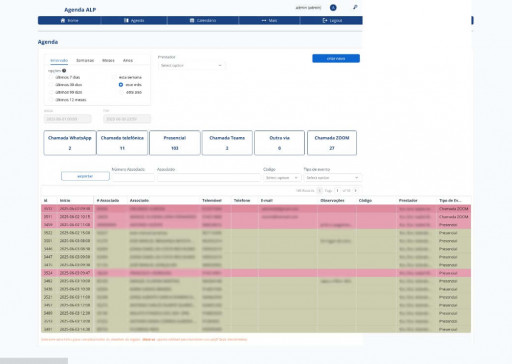512x364 pixels.
Task: Open the Calendário navigation item
Action: [x=203, y=21]
